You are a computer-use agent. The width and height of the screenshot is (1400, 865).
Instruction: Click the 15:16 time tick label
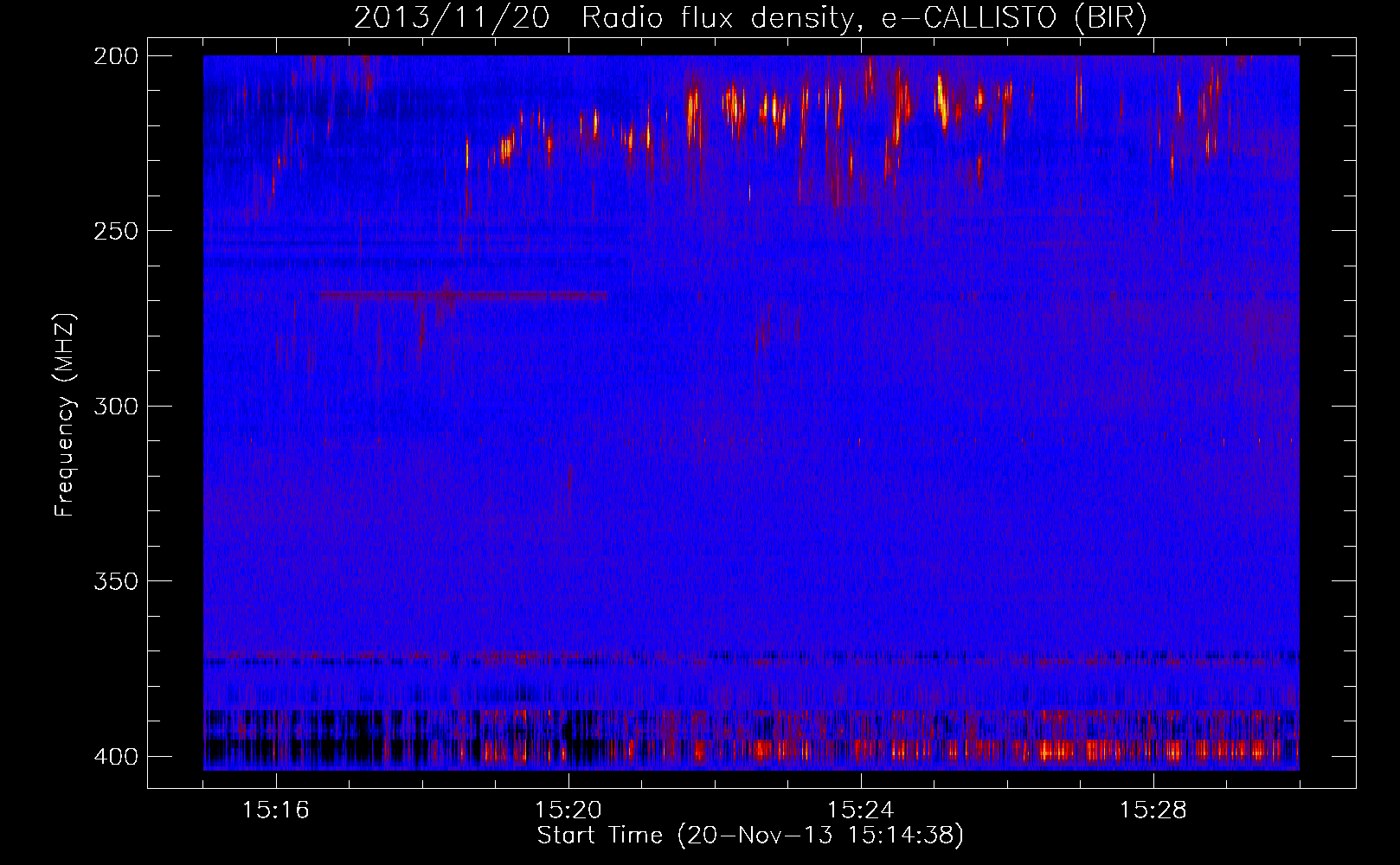[x=275, y=810]
